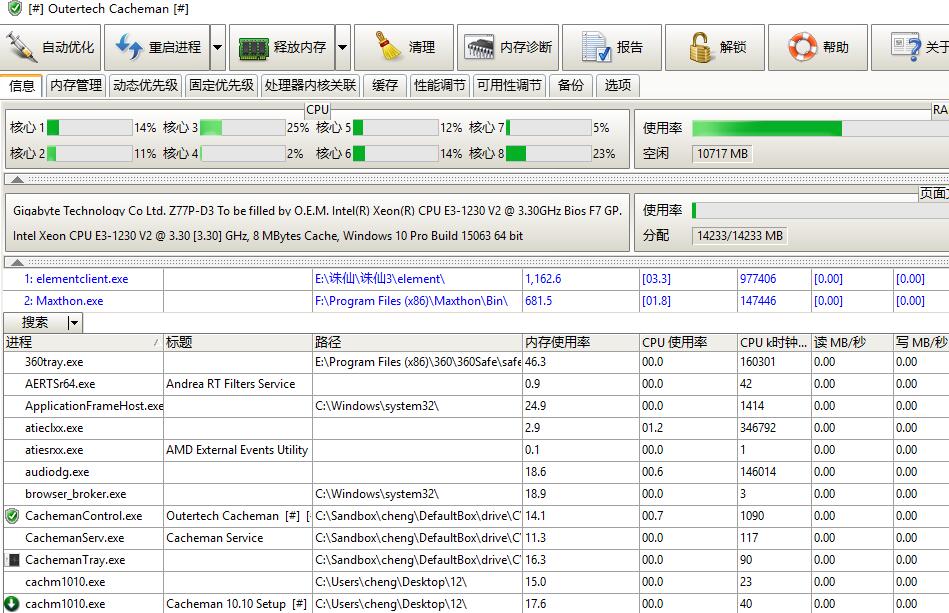
Task: Click the 关于 question mark icon
Action: click(907, 47)
